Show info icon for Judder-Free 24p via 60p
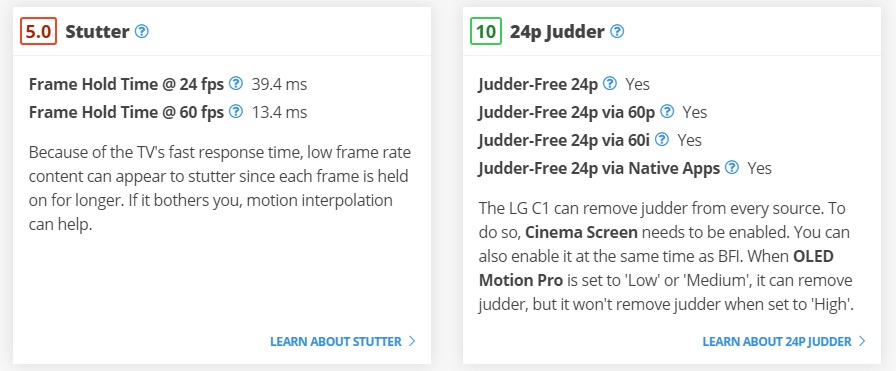The width and height of the screenshot is (896, 371). pyautogui.click(x=667, y=111)
